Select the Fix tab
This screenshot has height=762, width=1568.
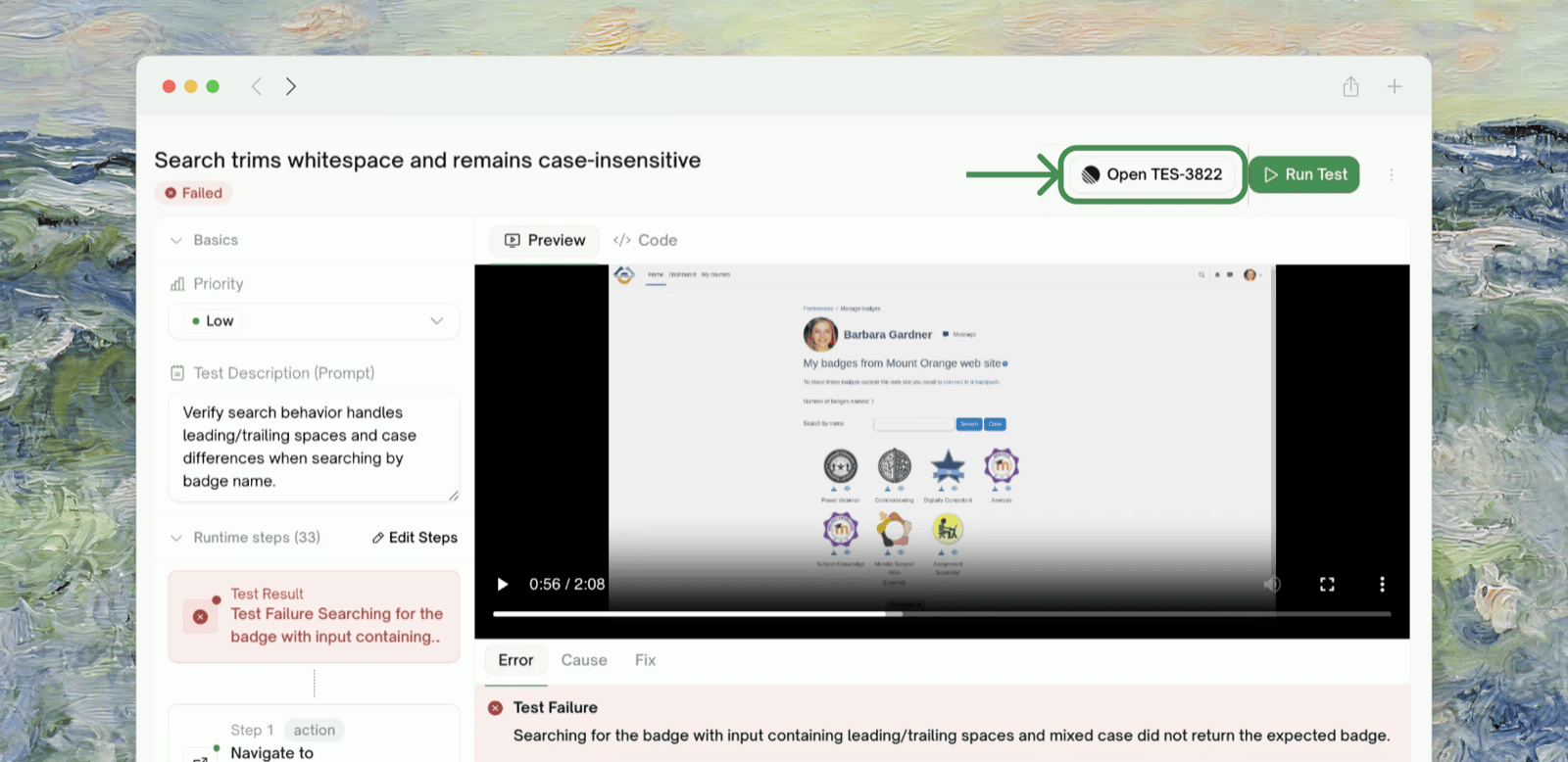[645, 660]
